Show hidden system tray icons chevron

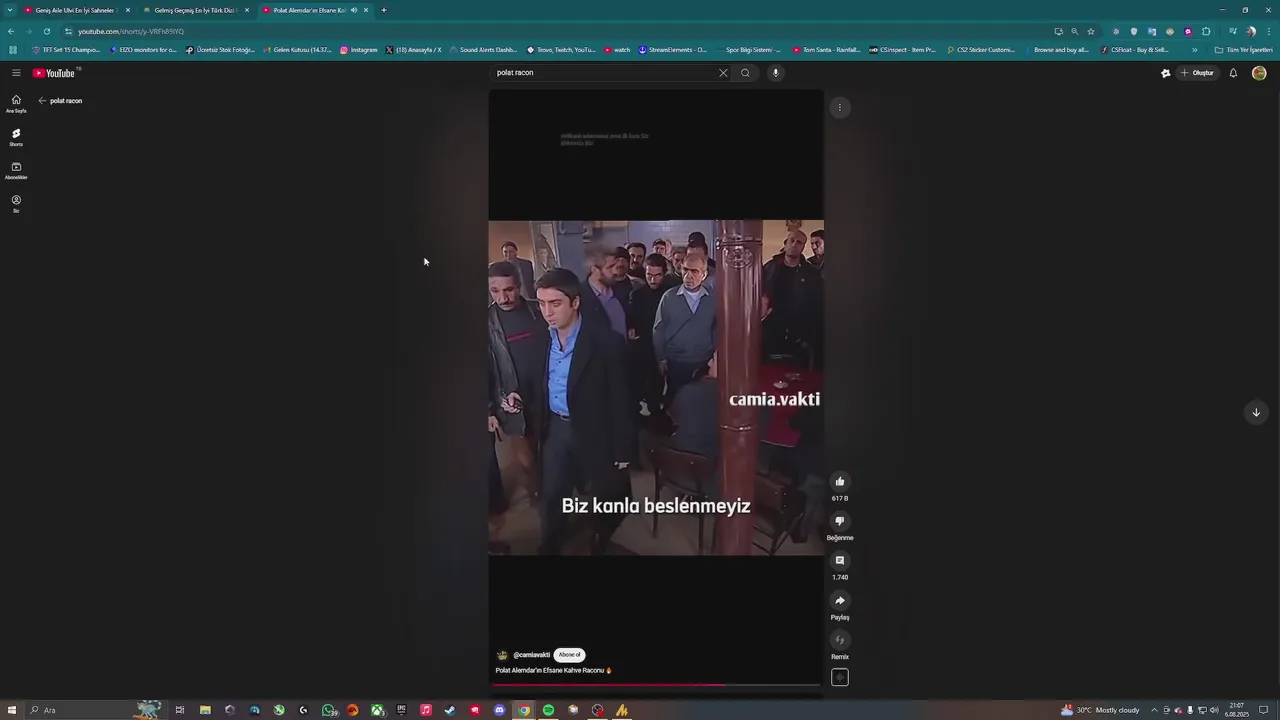tap(1154, 710)
